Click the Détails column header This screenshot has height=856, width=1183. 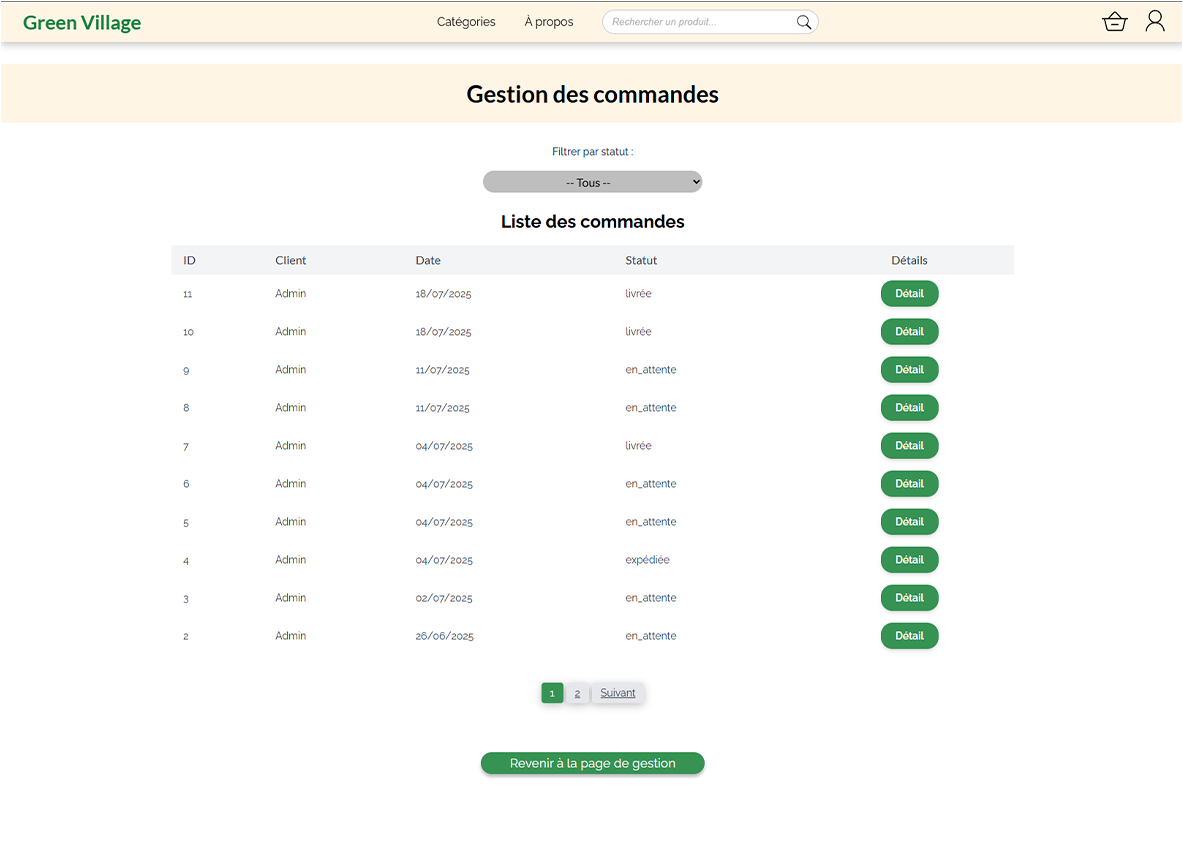[909, 260]
